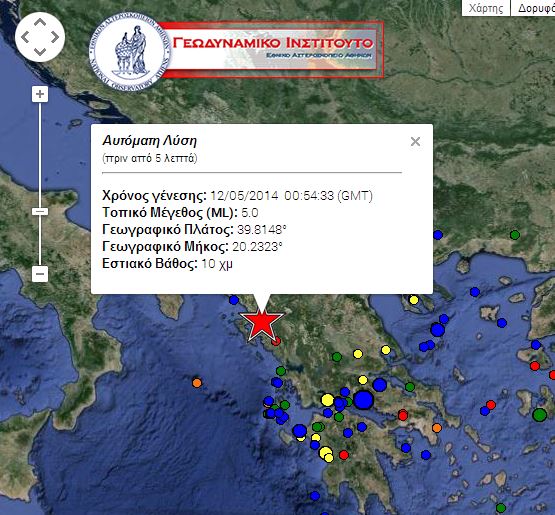
Task: Click the red star earthquake marker
Action: tap(262, 324)
